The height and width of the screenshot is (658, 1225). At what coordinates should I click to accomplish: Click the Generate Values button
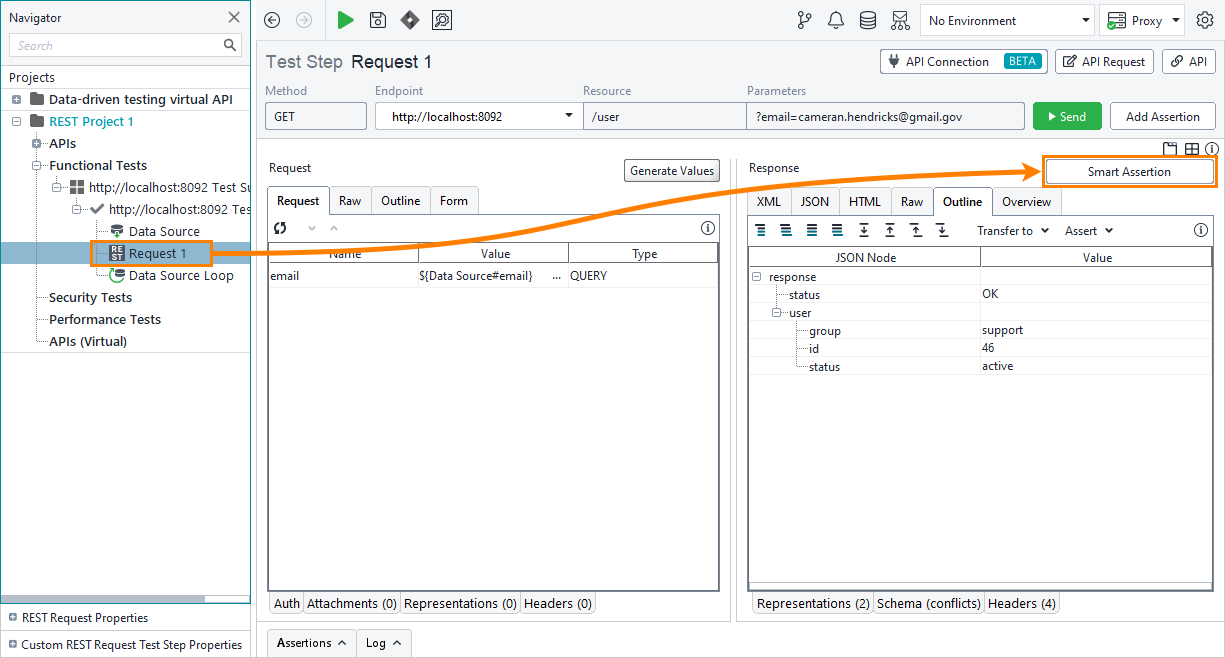671,170
